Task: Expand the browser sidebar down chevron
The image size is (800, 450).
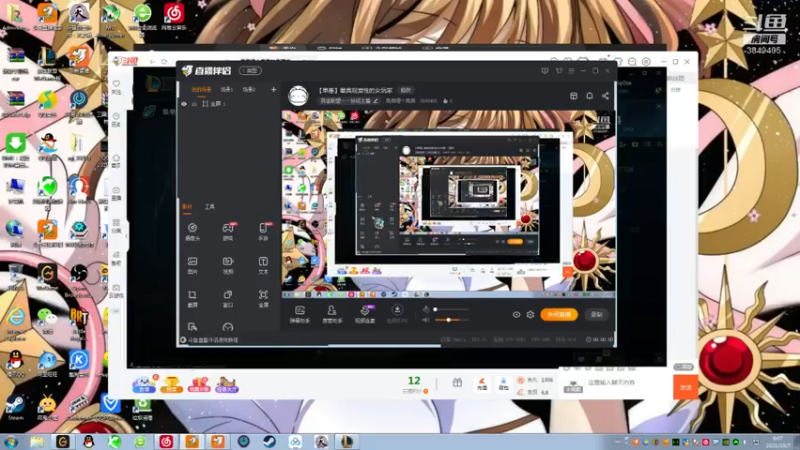Action: point(116,311)
